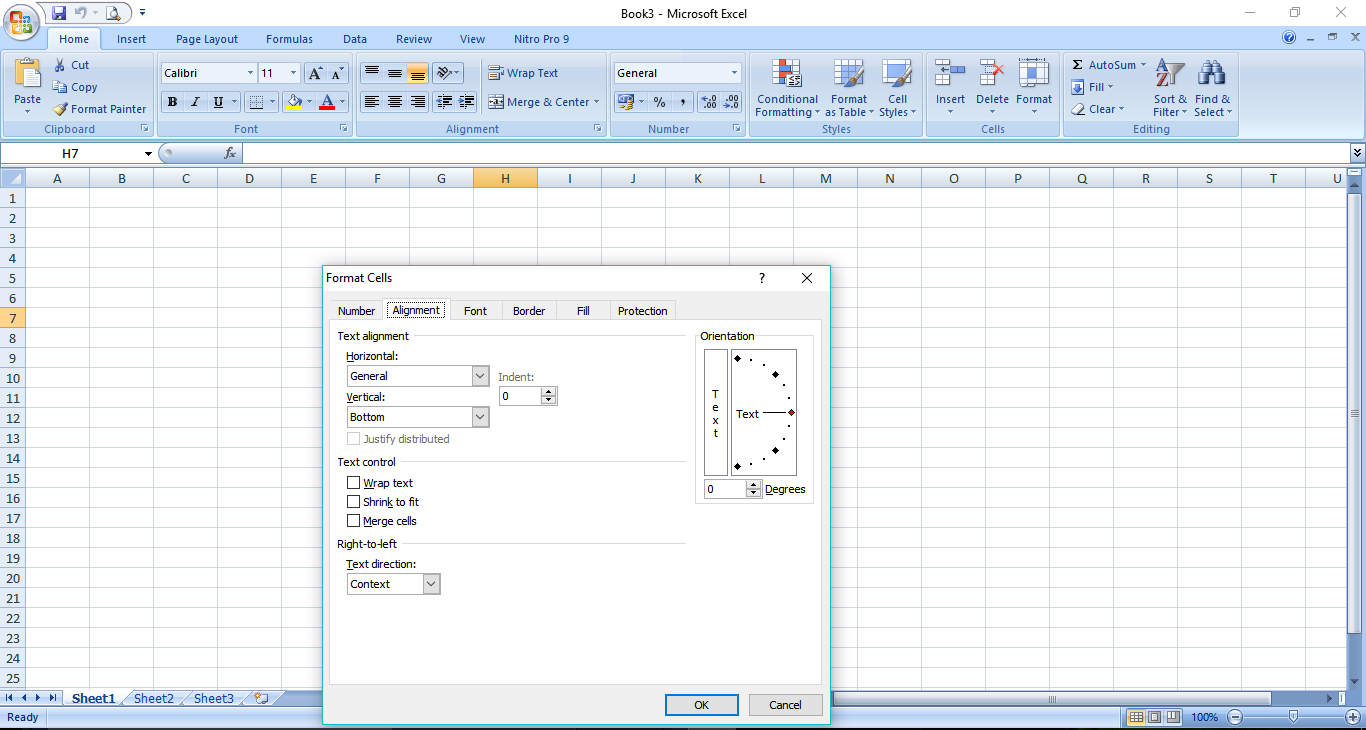Image resolution: width=1366 pixels, height=730 pixels.
Task: Open the Text direction dropdown
Action: [x=431, y=583]
